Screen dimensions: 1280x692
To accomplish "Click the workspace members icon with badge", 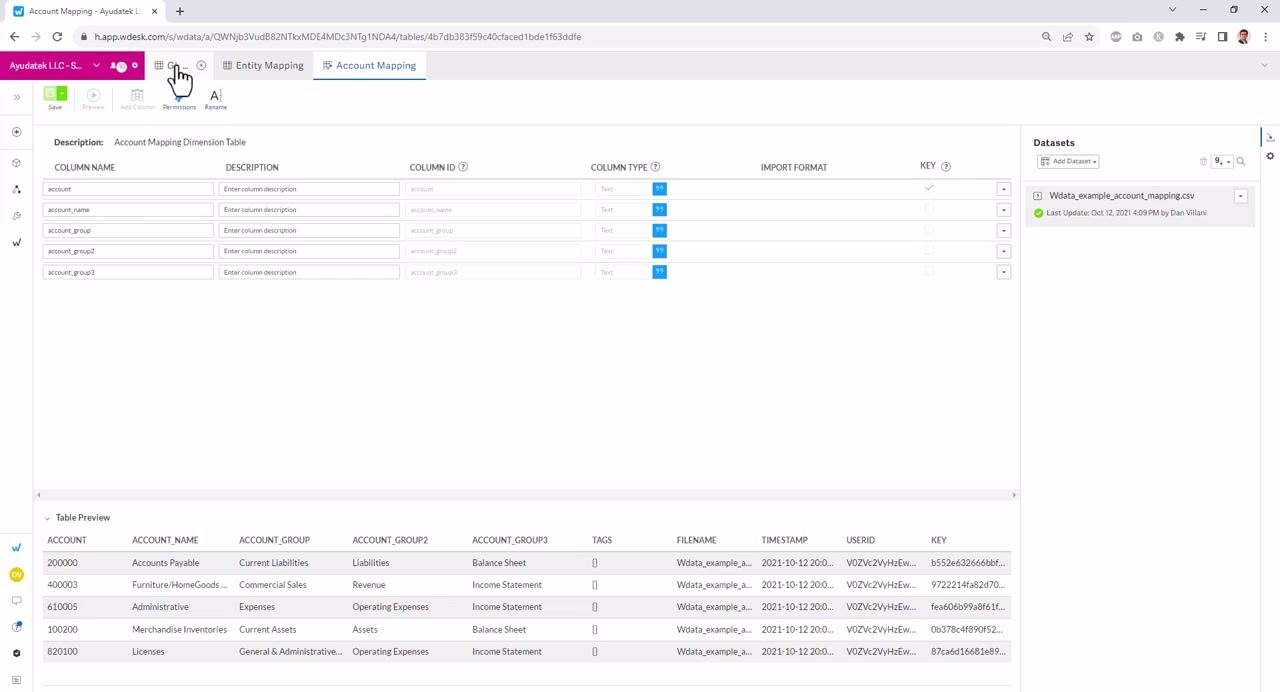I will click(x=117, y=66).
